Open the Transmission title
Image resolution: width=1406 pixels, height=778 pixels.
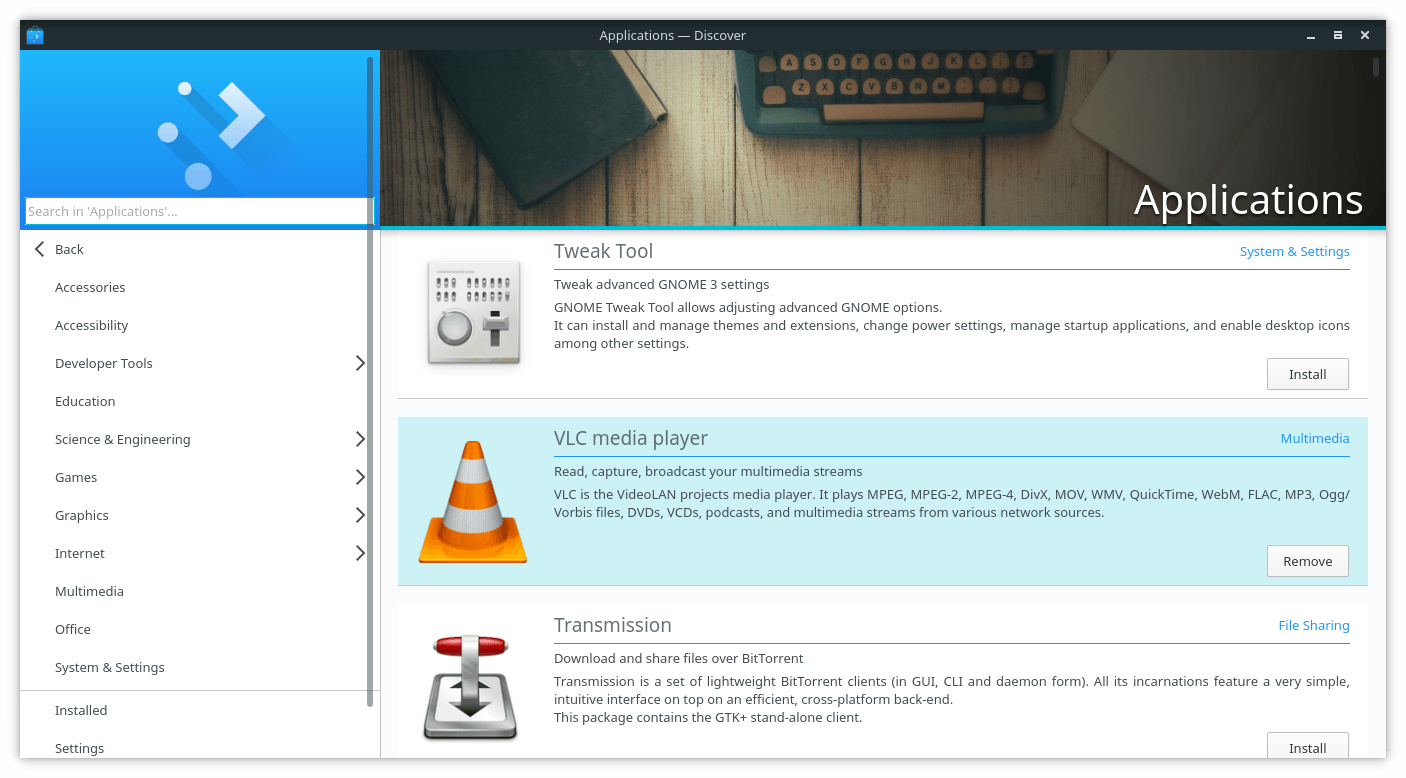coord(613,625)
